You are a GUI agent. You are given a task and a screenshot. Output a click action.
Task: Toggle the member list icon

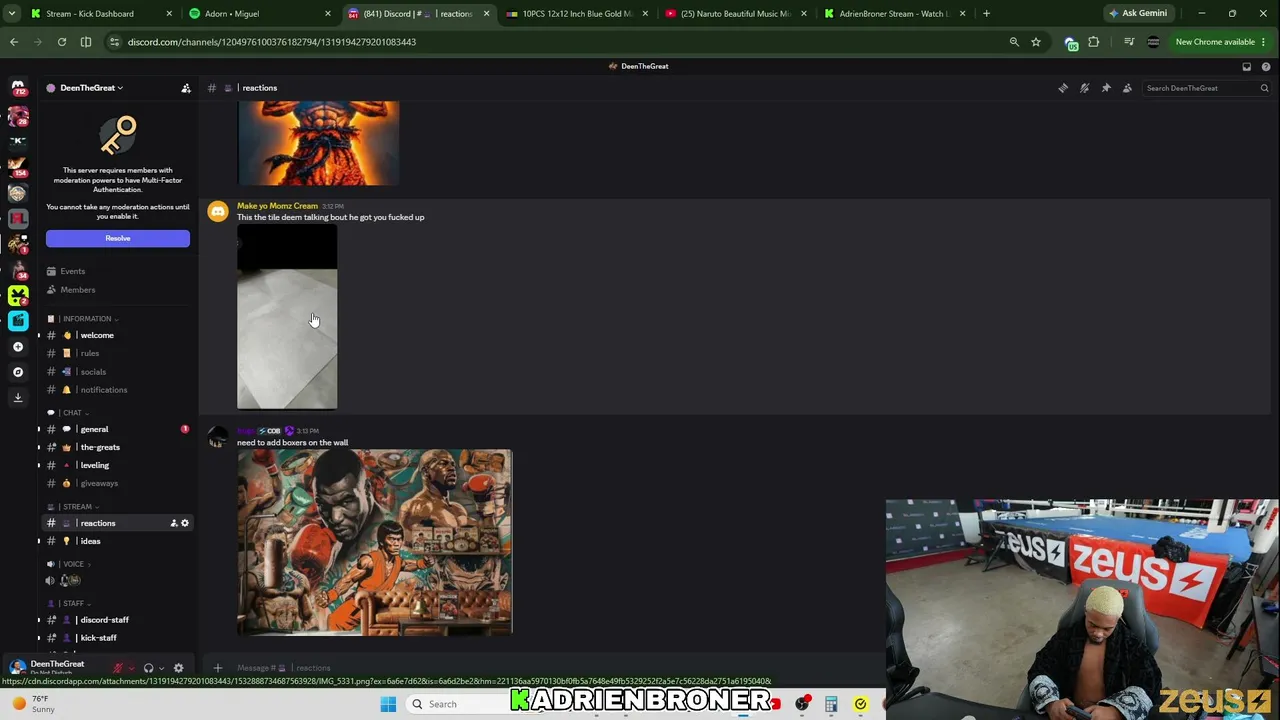[x=1127, y=88]
